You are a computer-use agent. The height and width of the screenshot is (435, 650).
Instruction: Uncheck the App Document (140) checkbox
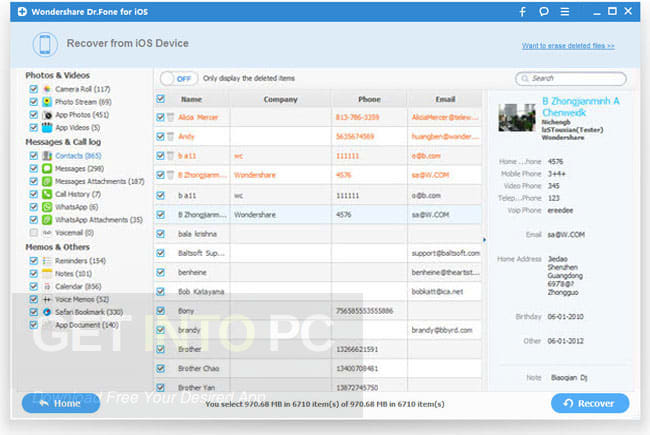(34, 325)
